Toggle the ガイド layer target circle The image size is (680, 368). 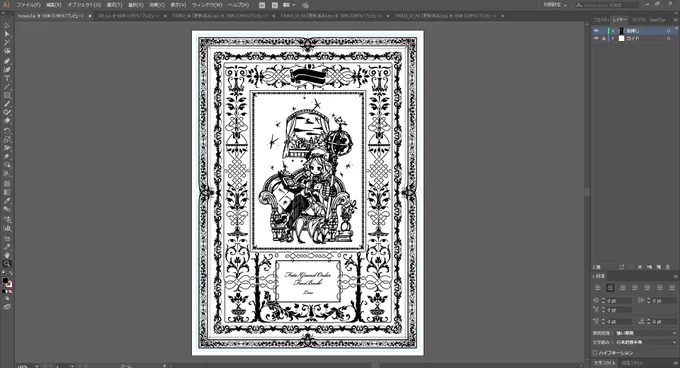coord(669,38)
